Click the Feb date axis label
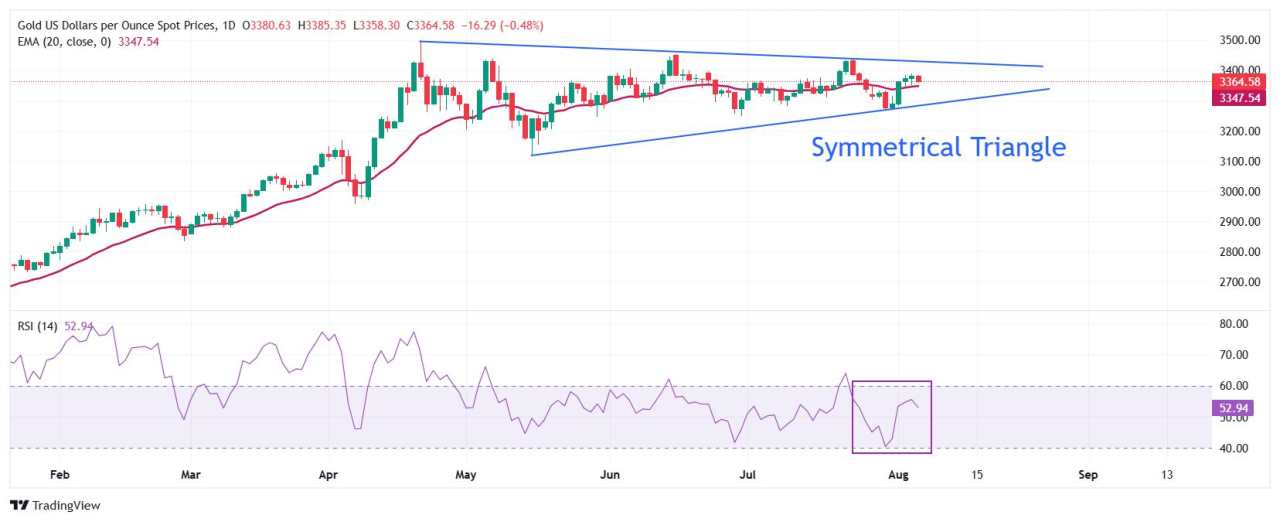 click(x=59, y=475)
